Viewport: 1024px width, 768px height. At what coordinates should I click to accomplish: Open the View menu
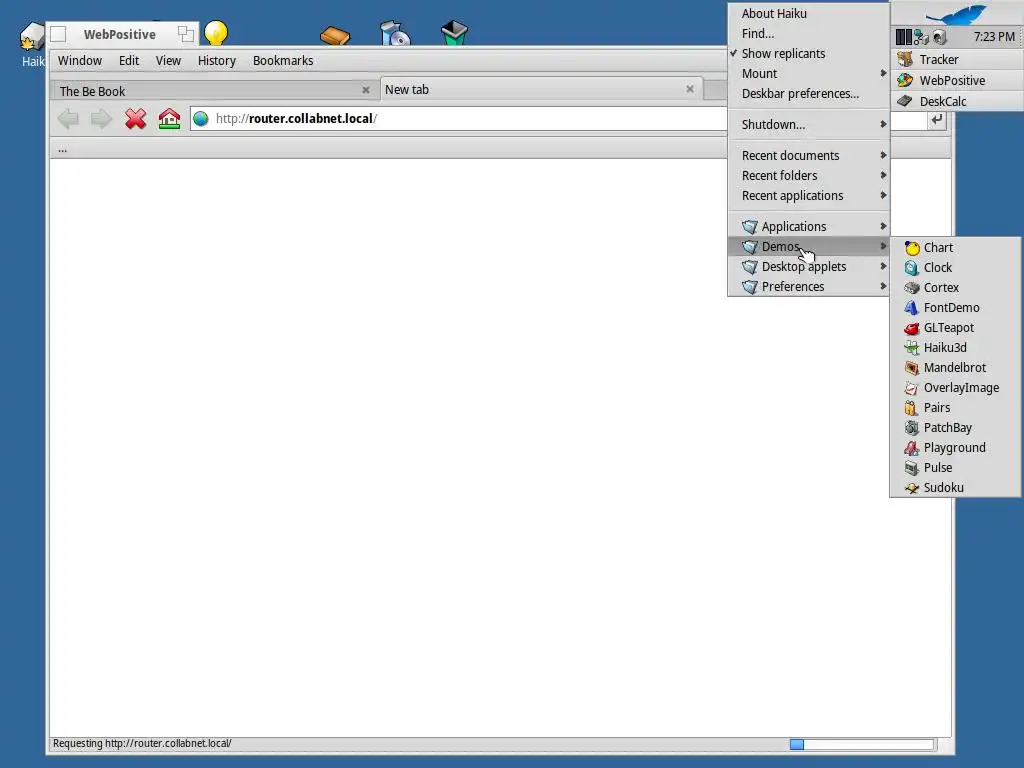coord(168,61)
